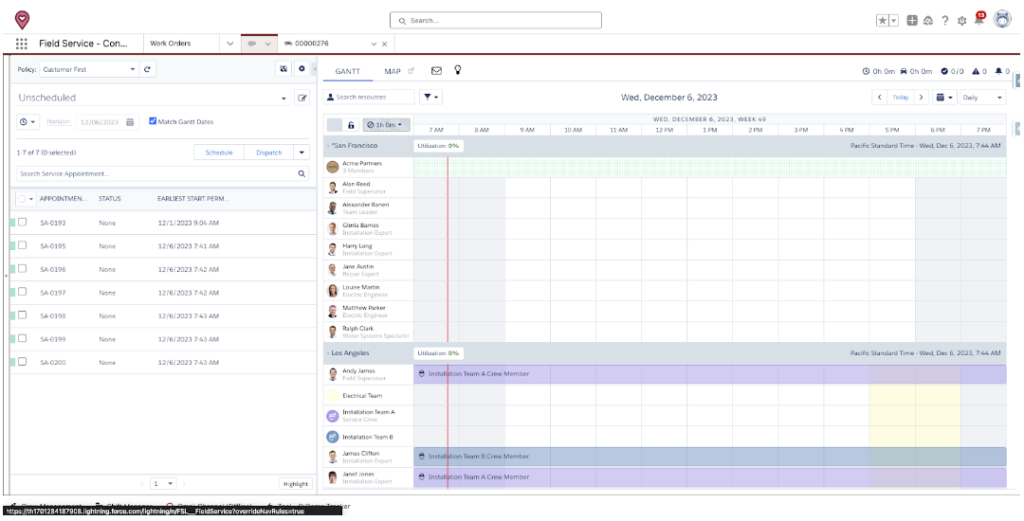Collapse the San Francisco territory
The width and height of the screenshot is (1024, 521).
(x=328, y=146)
